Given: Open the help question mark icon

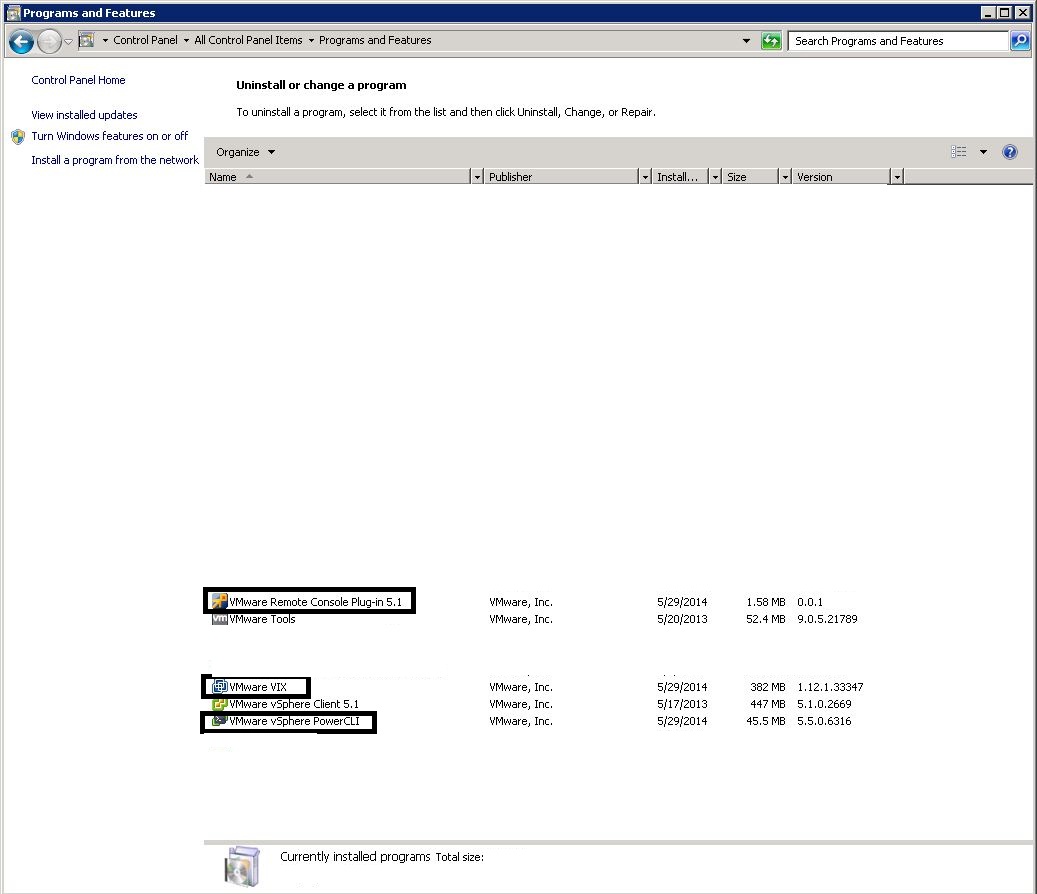Looking at the screenshot, I should [1009, 152].
